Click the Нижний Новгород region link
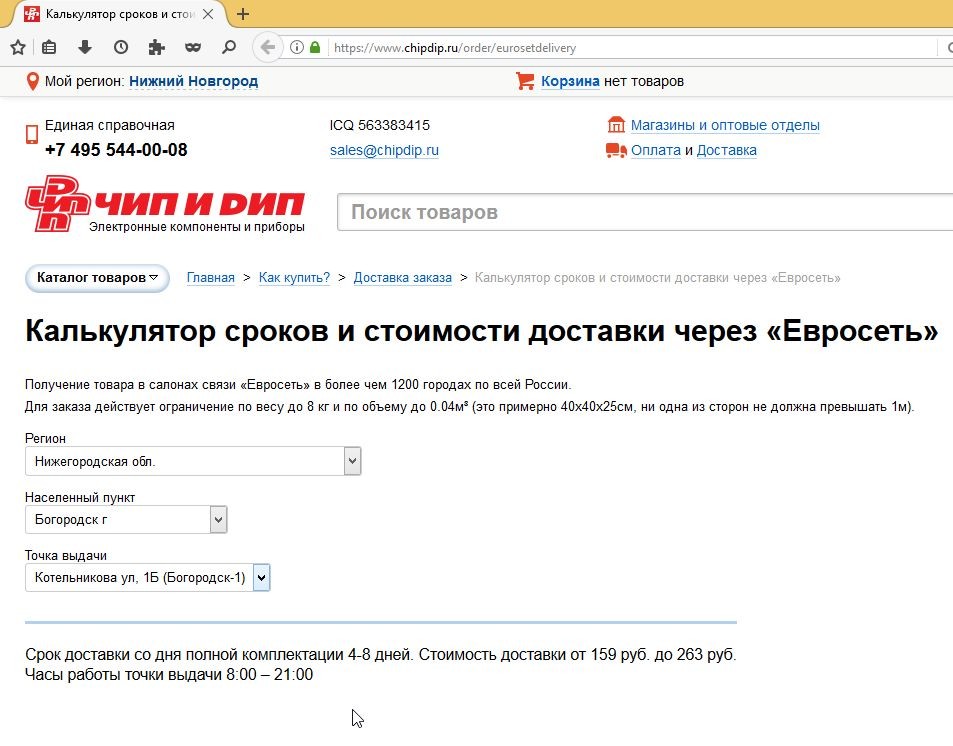 click(193, 81)
